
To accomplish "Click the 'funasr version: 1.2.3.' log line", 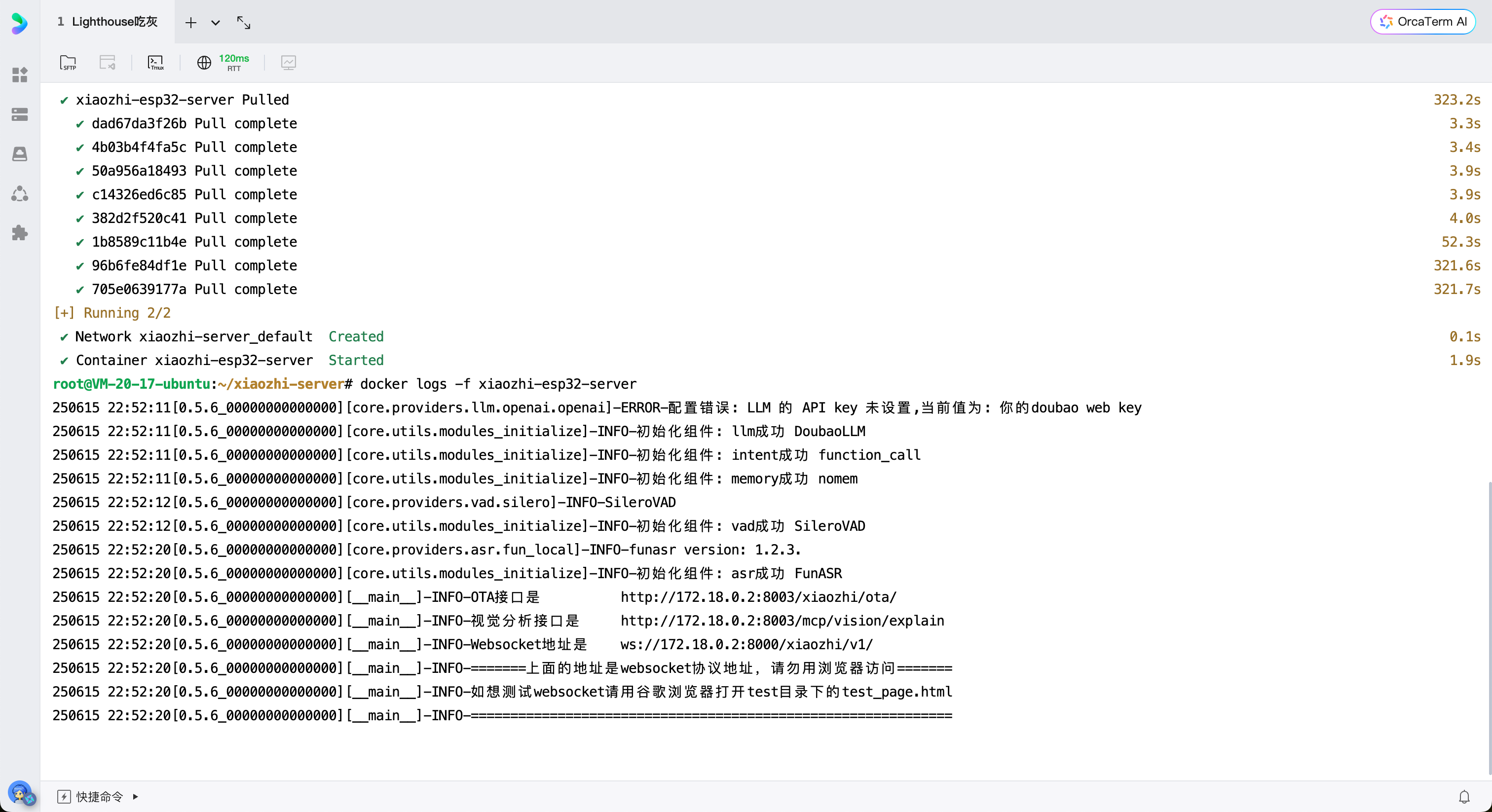I will pos(427,550).
